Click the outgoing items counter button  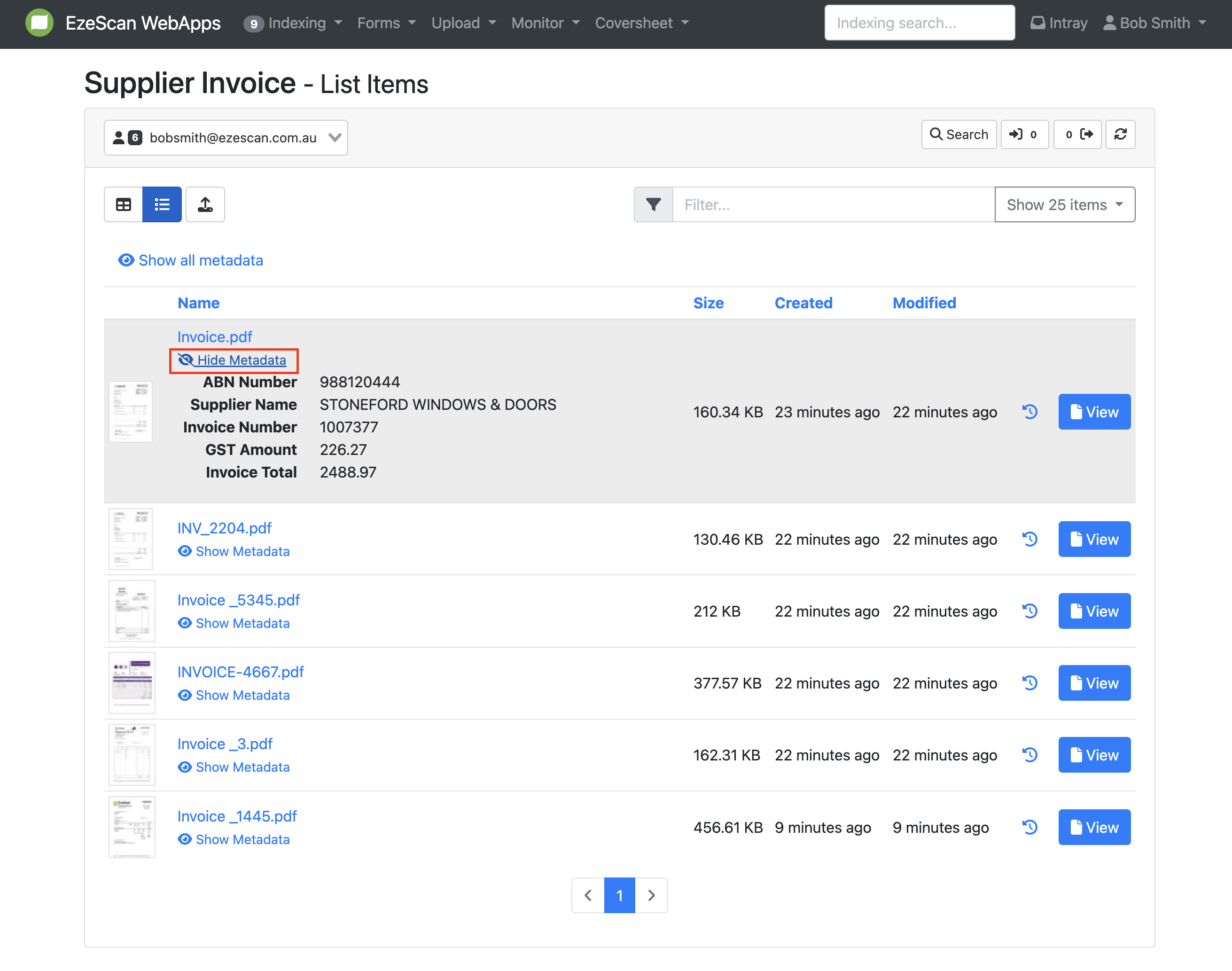(1077, 135)
